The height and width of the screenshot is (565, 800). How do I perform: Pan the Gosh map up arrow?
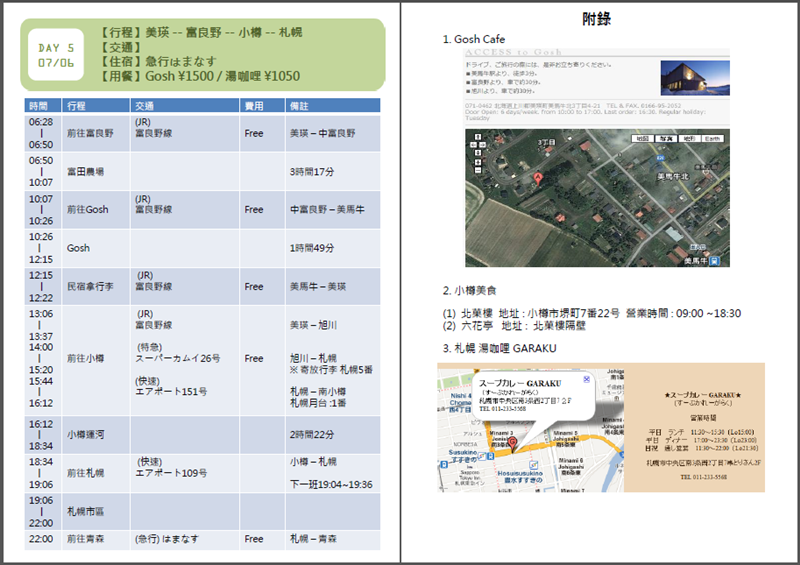pyautogui.click(x=478, y=137)
